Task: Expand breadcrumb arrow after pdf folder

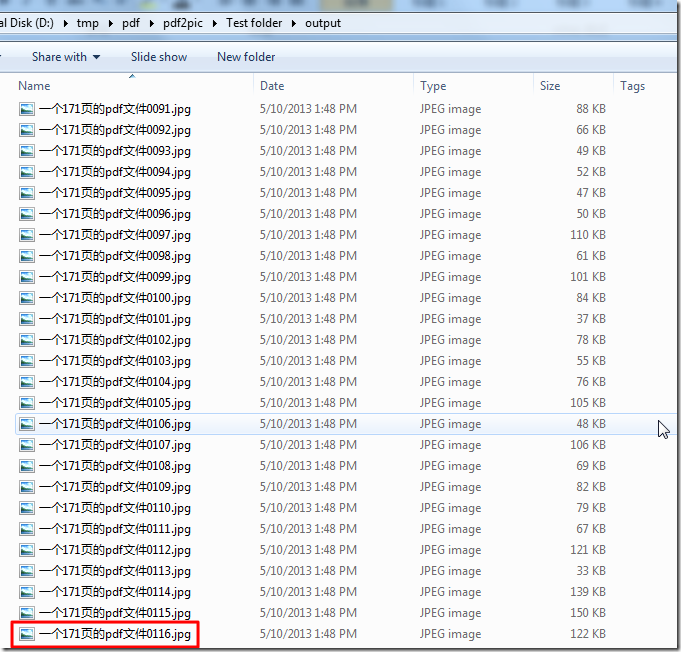Action: [x=152, y=23]
